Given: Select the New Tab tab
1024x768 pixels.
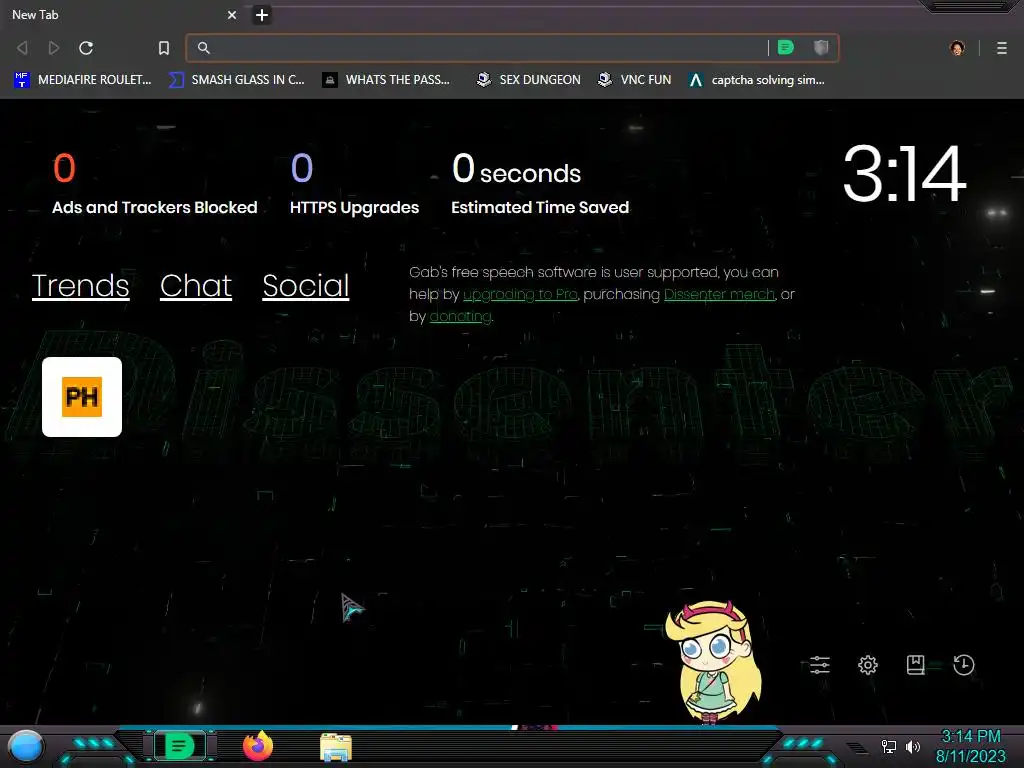Looking at the screenshot, I should pos(121,14).
